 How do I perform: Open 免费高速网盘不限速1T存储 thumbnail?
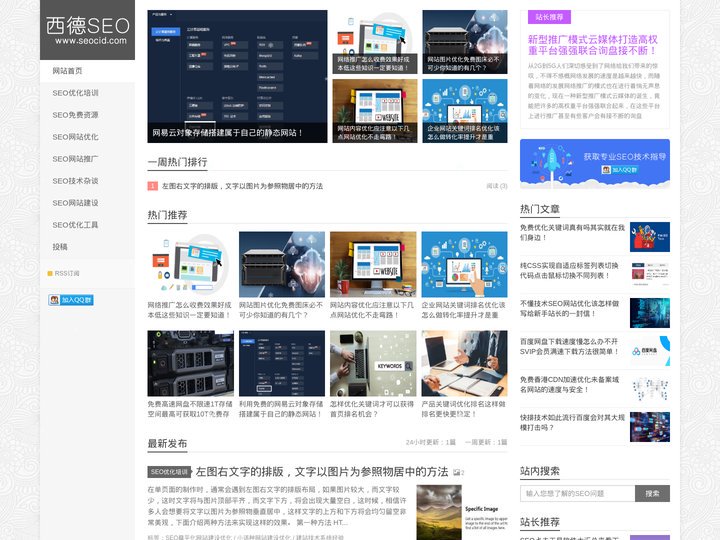point(190,363)
